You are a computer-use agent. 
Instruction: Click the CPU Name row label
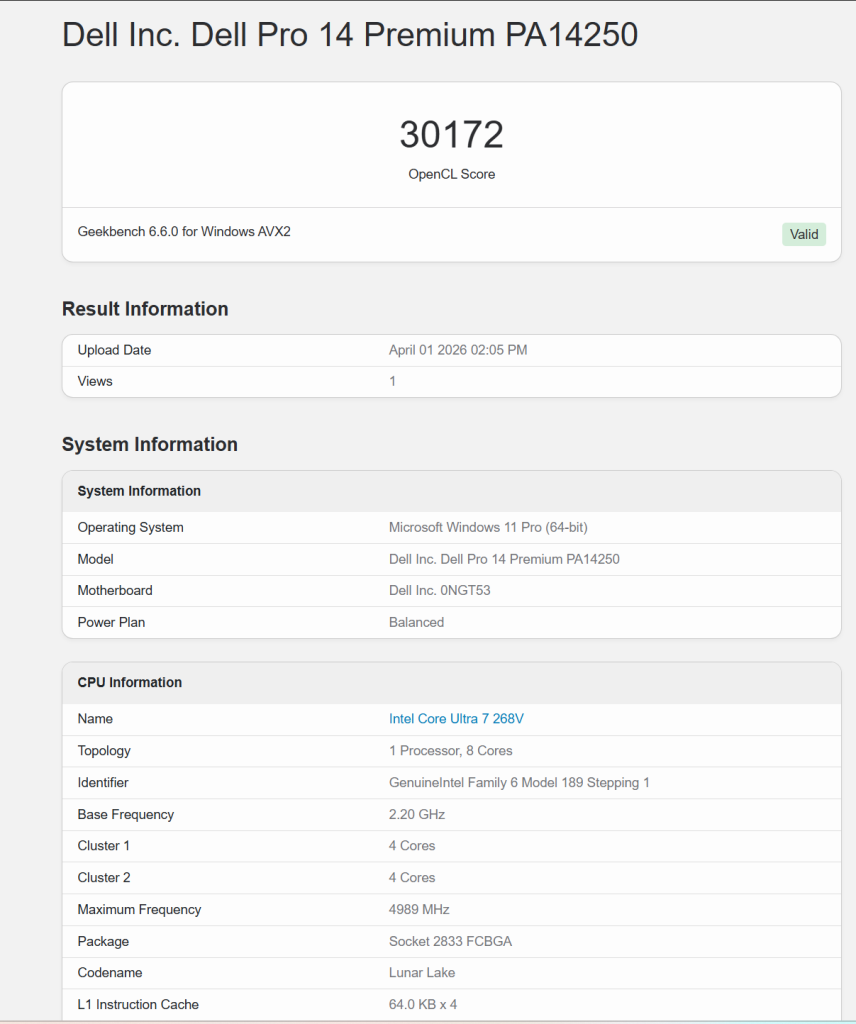95,719
